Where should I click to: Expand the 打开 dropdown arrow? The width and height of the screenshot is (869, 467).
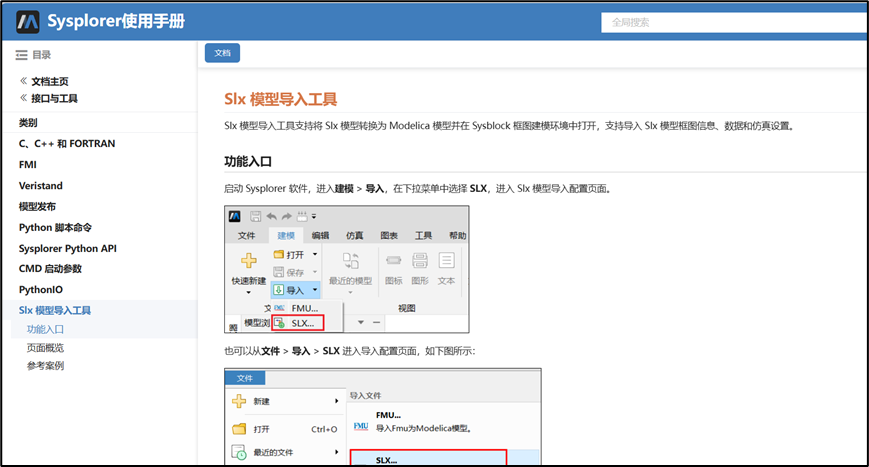click(x=315, y=254)
